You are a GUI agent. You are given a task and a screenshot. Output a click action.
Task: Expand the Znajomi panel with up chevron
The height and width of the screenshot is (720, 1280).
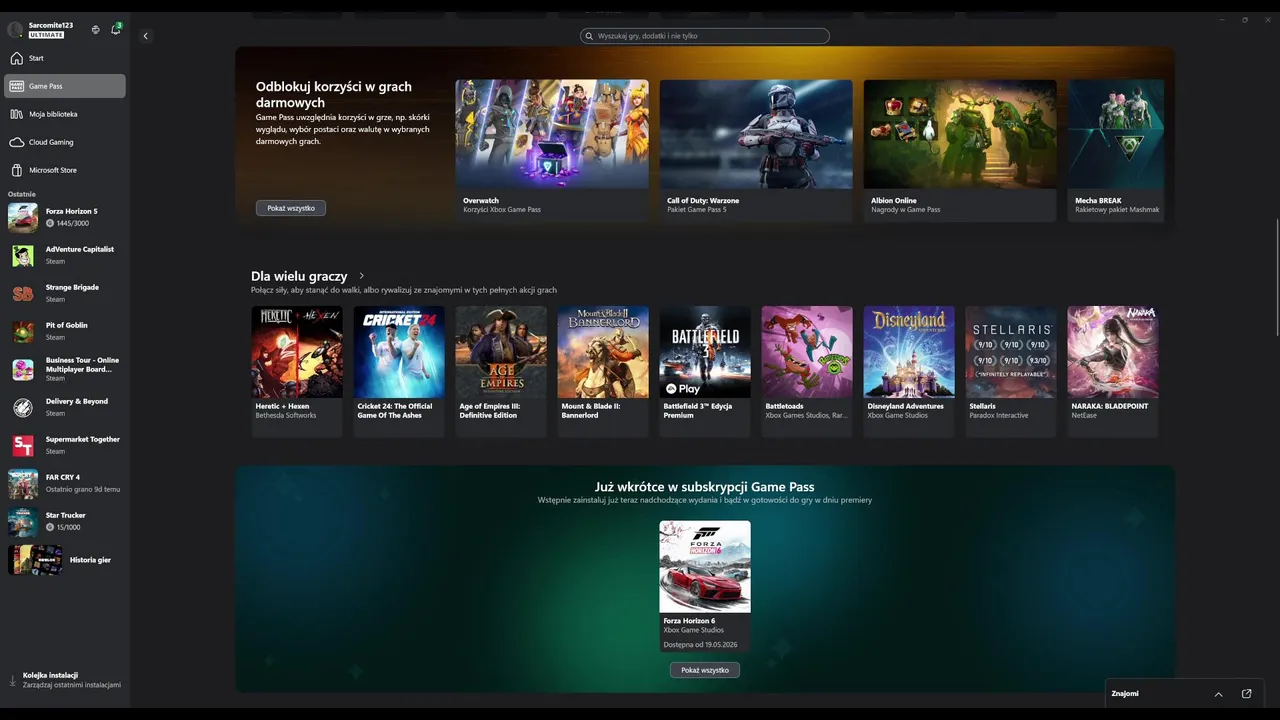pyautogui.click(x=1218, y=694)
